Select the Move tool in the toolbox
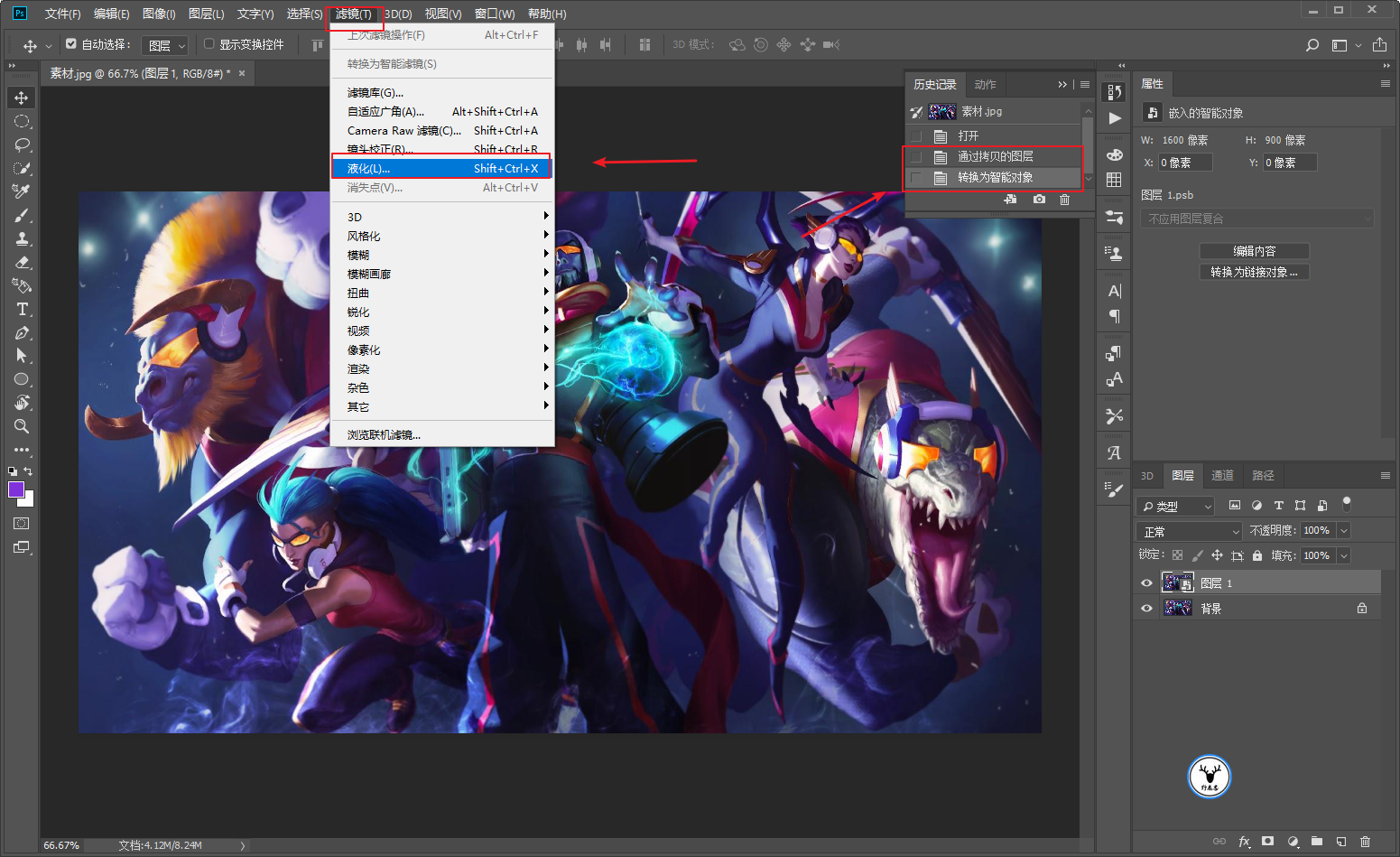The width and height of the screenshot is (1400, 857). (x=22, y=98)
